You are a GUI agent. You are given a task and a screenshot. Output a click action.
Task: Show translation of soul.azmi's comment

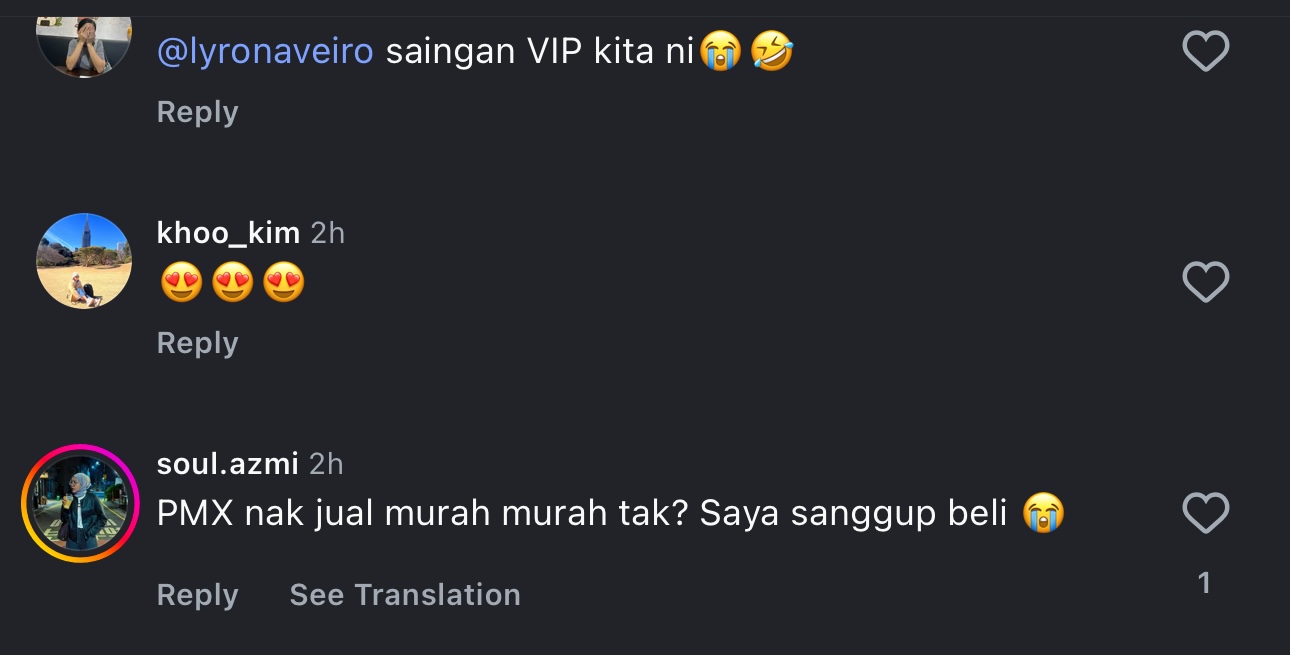point(405,595)
